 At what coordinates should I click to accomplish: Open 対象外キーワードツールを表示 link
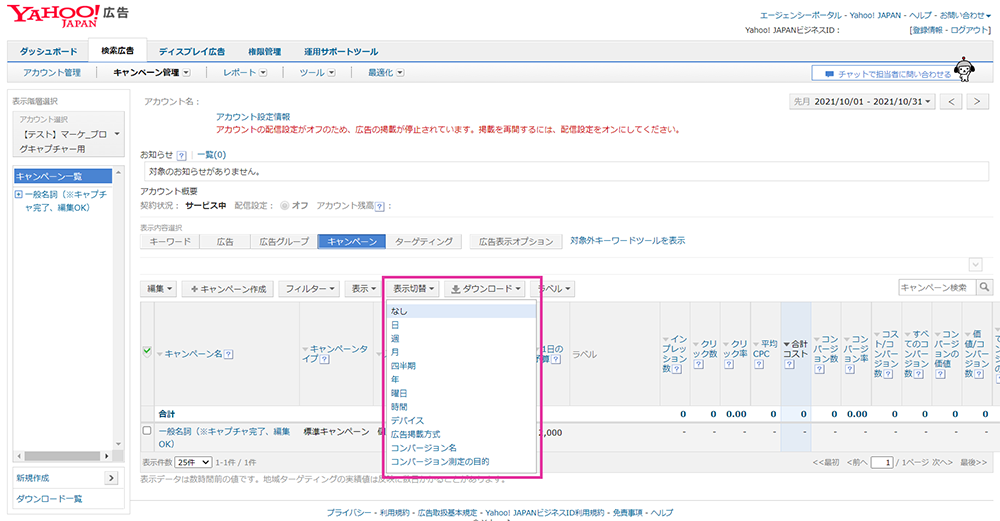(x=628, y=240)
